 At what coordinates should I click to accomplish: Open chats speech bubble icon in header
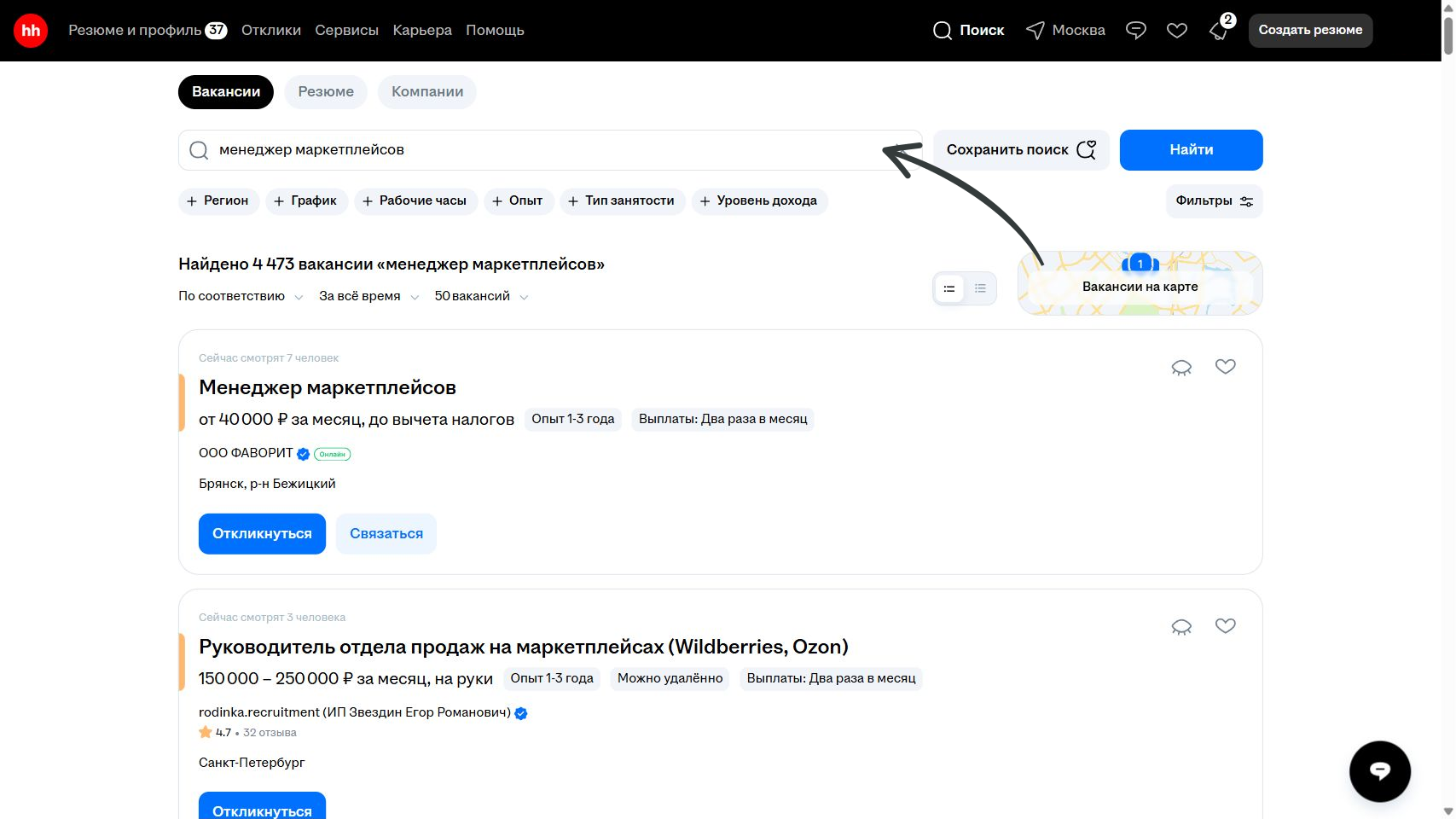pos(1136,31)
